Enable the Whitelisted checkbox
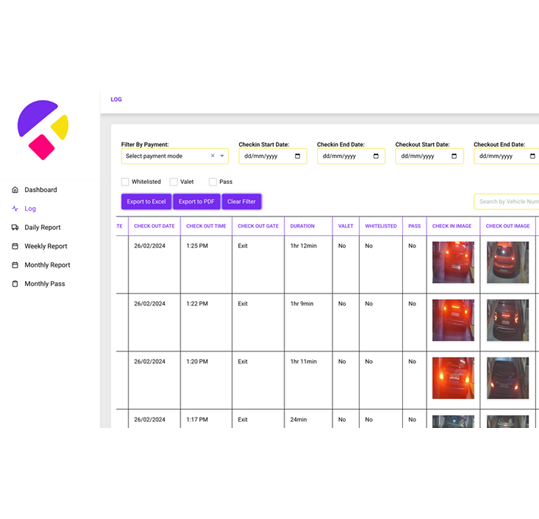This screenshot has height=519, width=539. click(125, 181)
